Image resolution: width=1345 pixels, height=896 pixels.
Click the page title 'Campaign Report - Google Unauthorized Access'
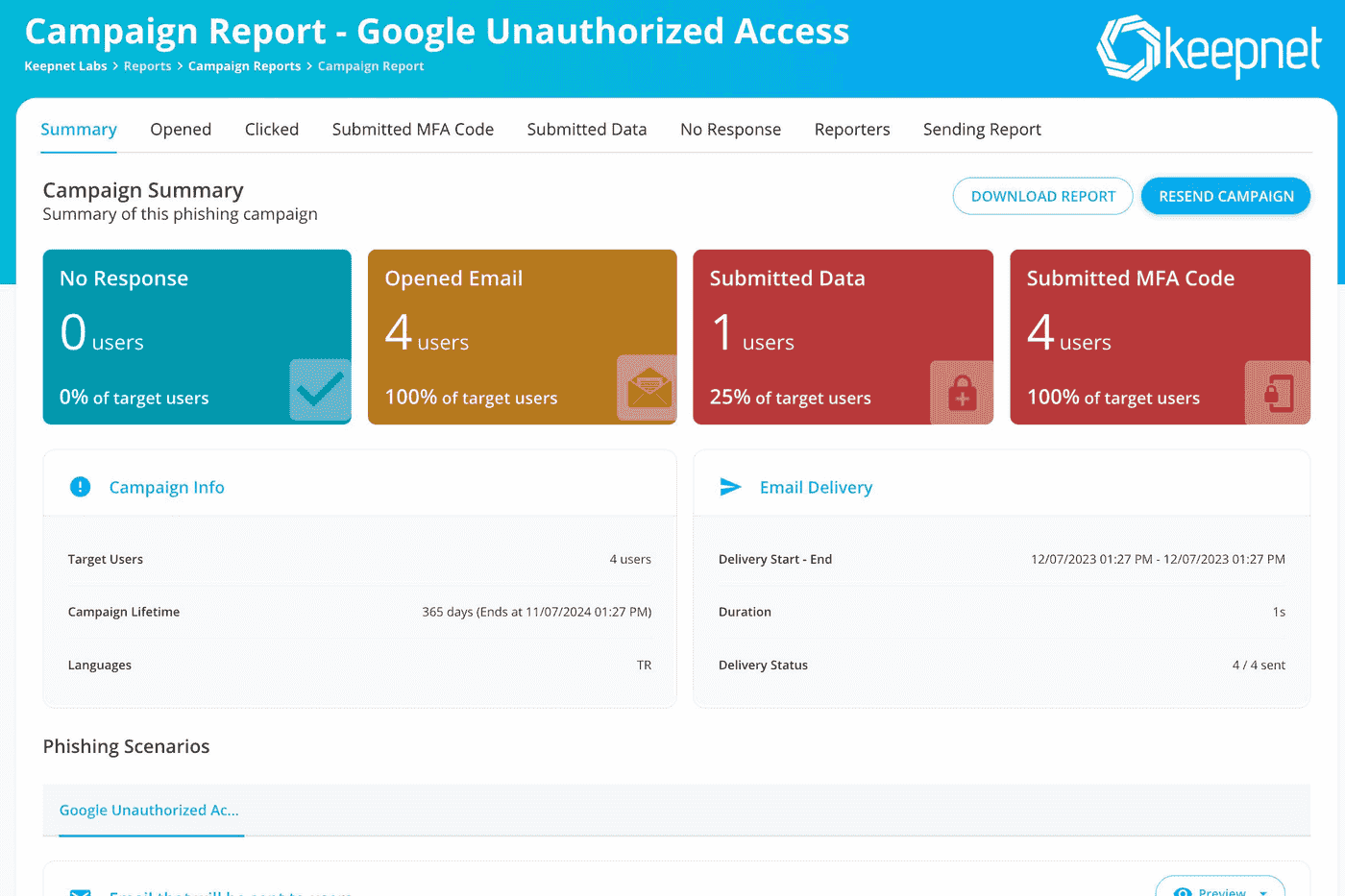coord(437,32)
